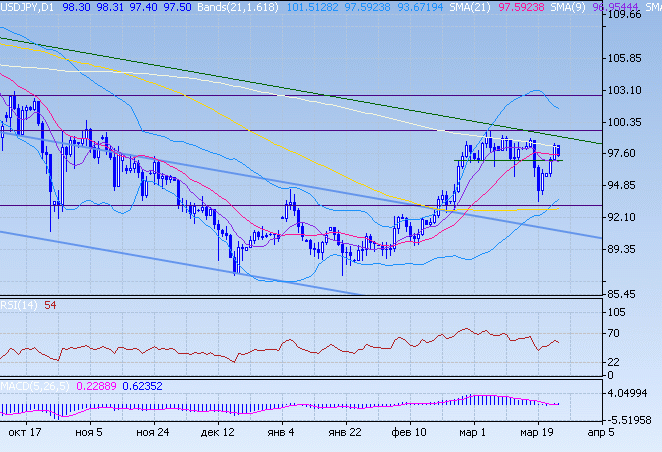Select the 92.10 price scale value

coord(624,217)
